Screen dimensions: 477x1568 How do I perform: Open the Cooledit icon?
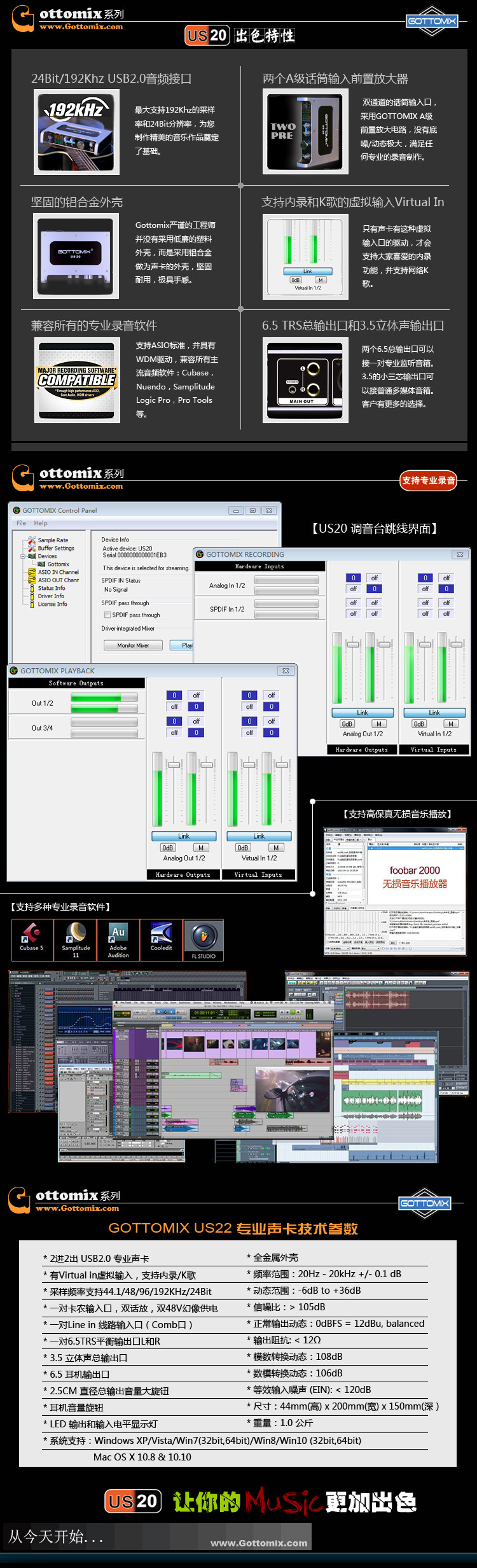pos(161,939)
